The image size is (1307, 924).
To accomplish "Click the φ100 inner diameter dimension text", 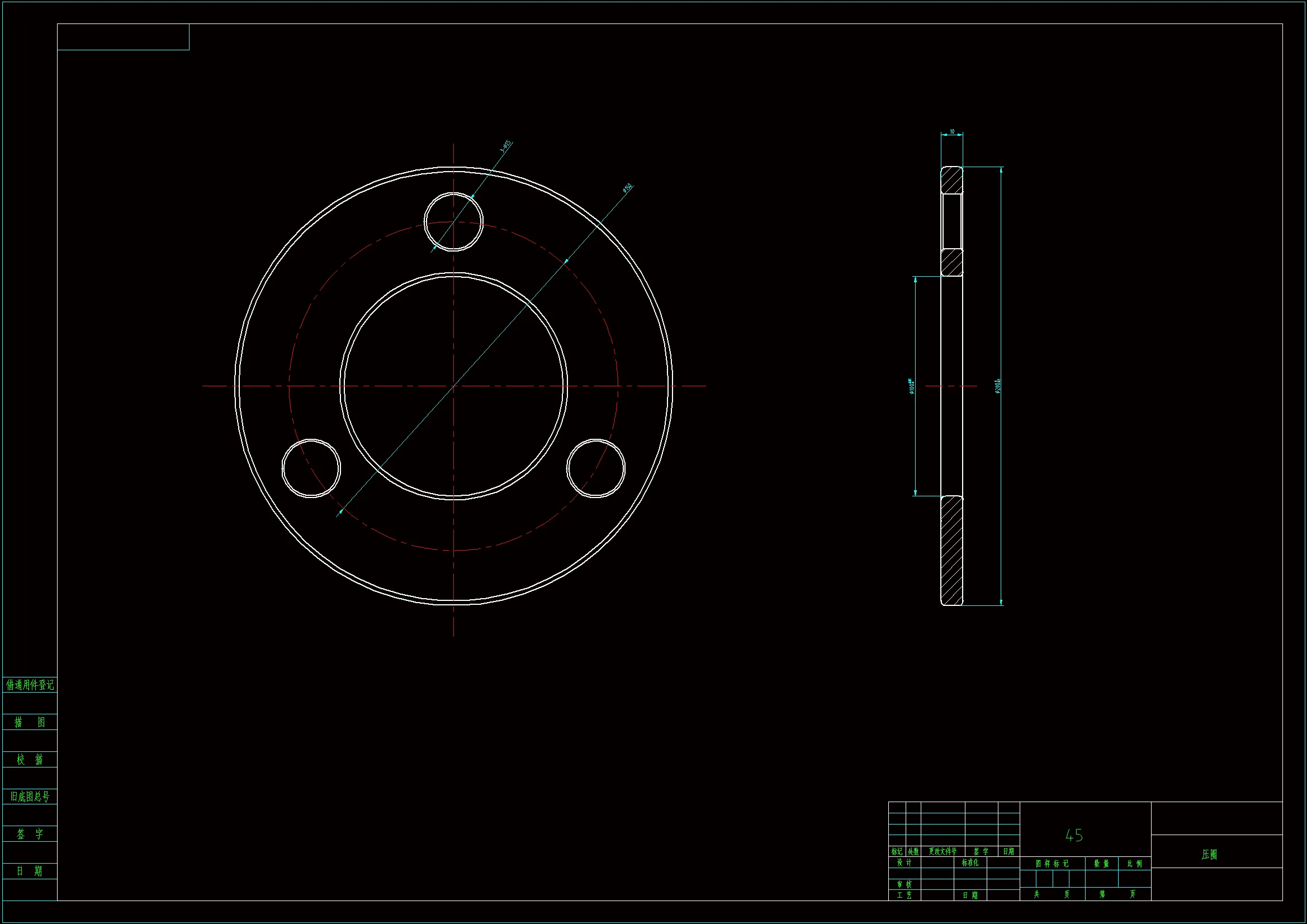I will coord(911,386).
